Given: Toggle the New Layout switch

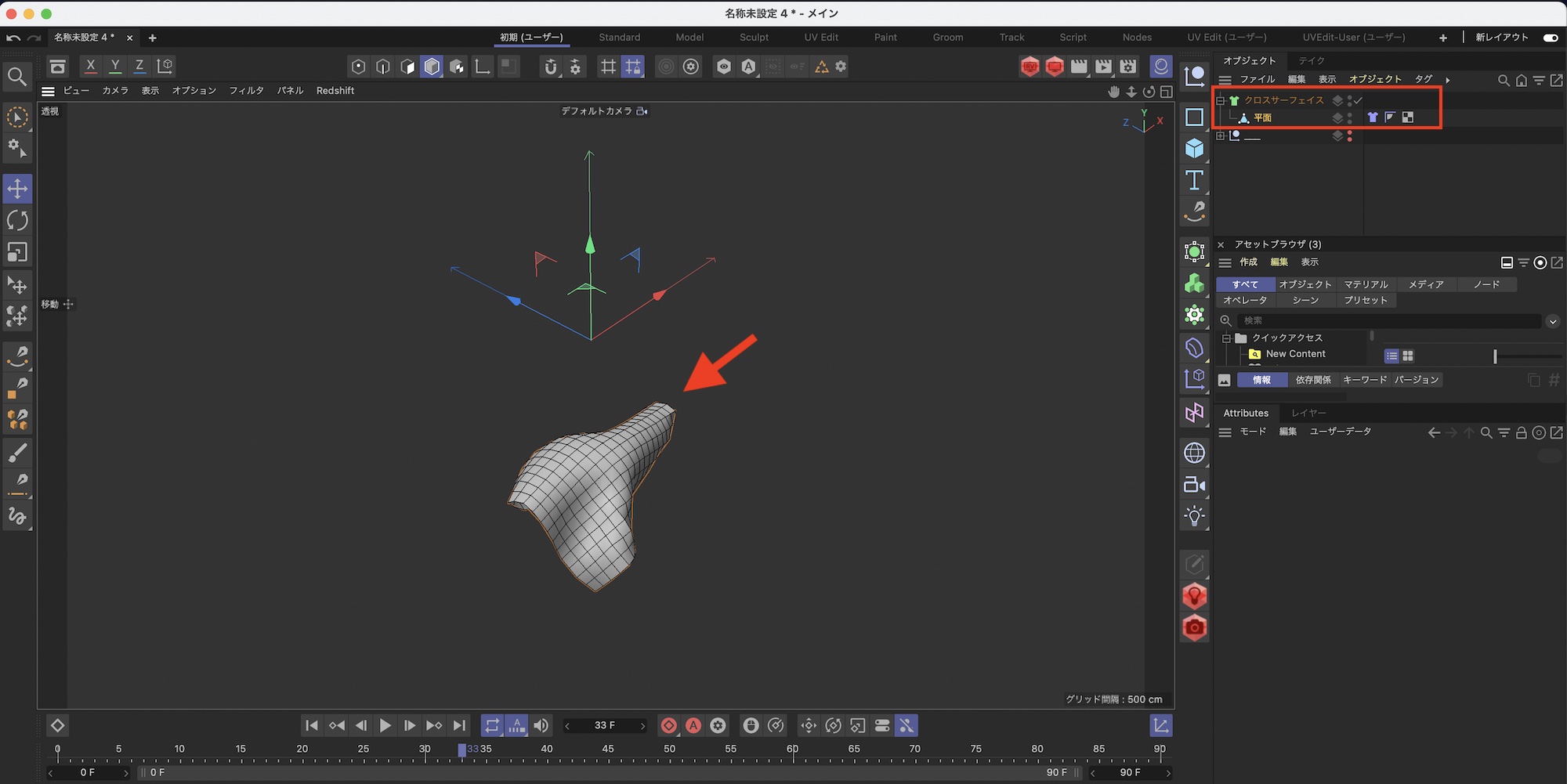Looking at the screenshot, I should coord(1550,38).
